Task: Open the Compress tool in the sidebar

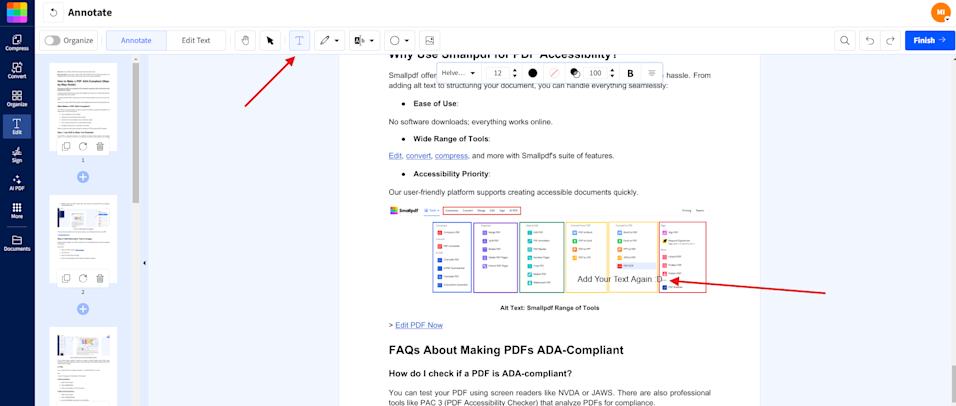Action: click(x=17, y=42)
